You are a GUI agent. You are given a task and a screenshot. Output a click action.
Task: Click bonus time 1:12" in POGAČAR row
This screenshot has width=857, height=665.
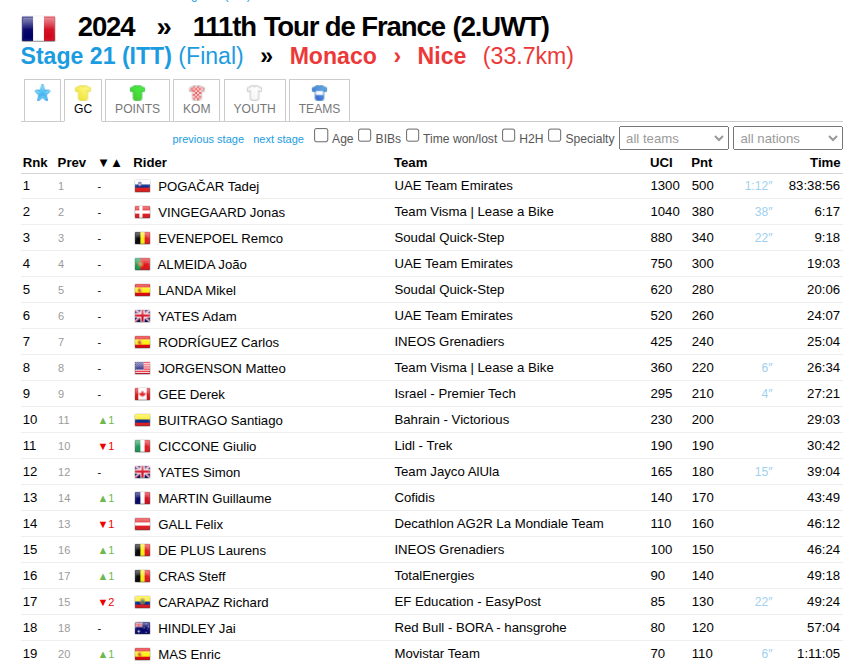coord(759,186)
